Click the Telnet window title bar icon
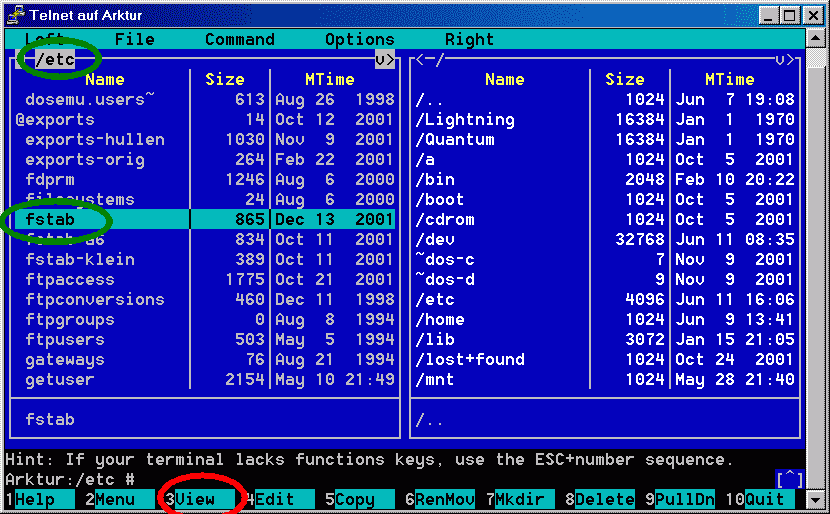This screenshot has height=514, width=830. pos(16,15)
